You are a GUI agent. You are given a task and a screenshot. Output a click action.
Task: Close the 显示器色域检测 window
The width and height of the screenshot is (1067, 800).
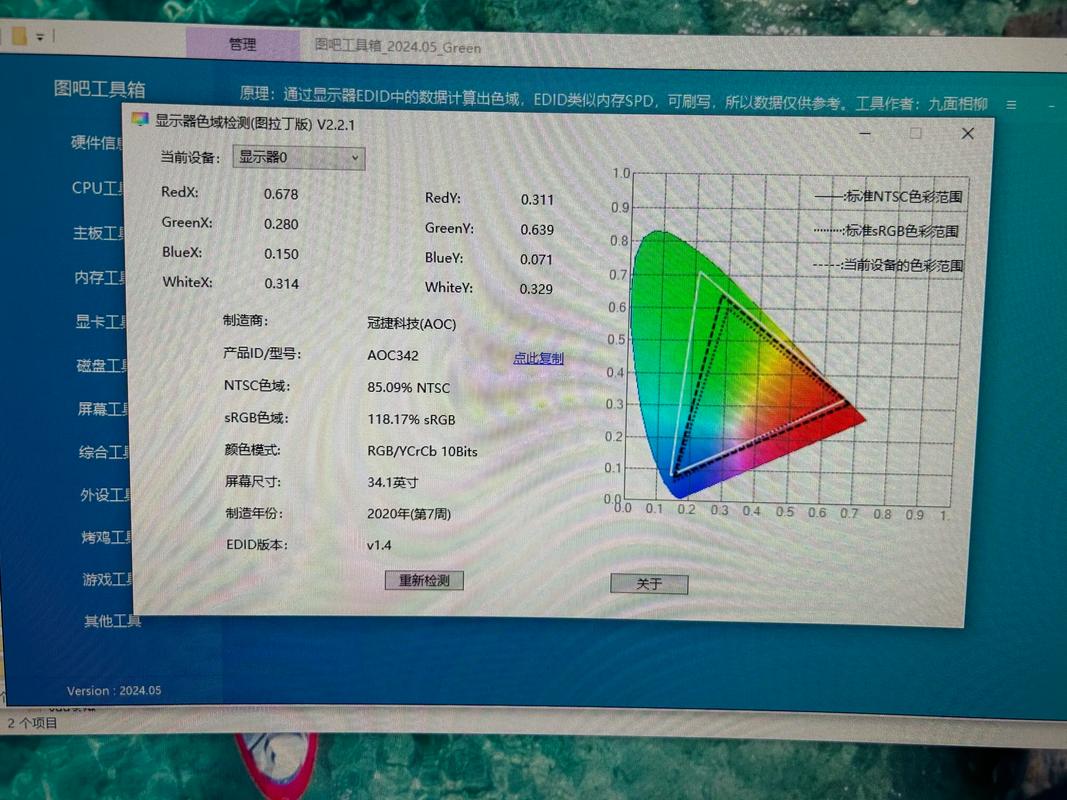tap(967, 134)
